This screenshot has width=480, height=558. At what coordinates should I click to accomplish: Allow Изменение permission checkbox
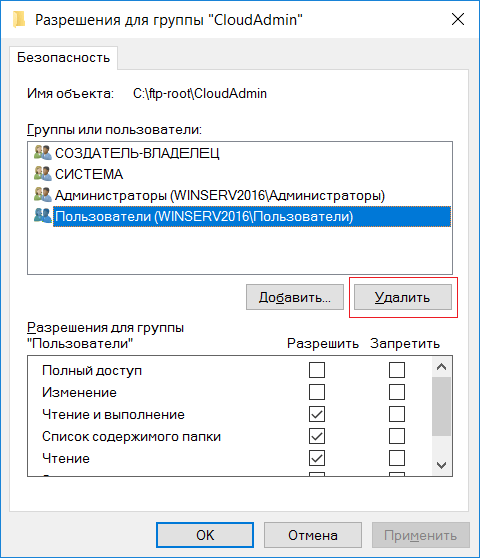pyautogui.click(x=317, y=392)
